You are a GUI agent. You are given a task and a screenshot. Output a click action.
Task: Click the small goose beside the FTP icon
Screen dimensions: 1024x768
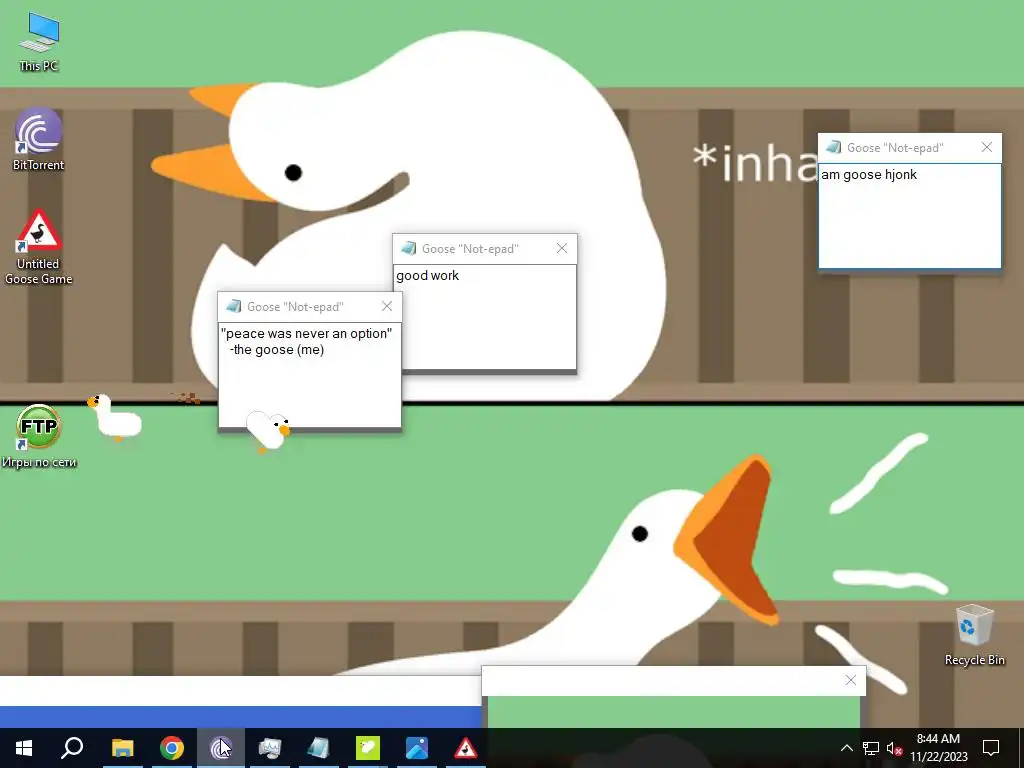point(114,417)
